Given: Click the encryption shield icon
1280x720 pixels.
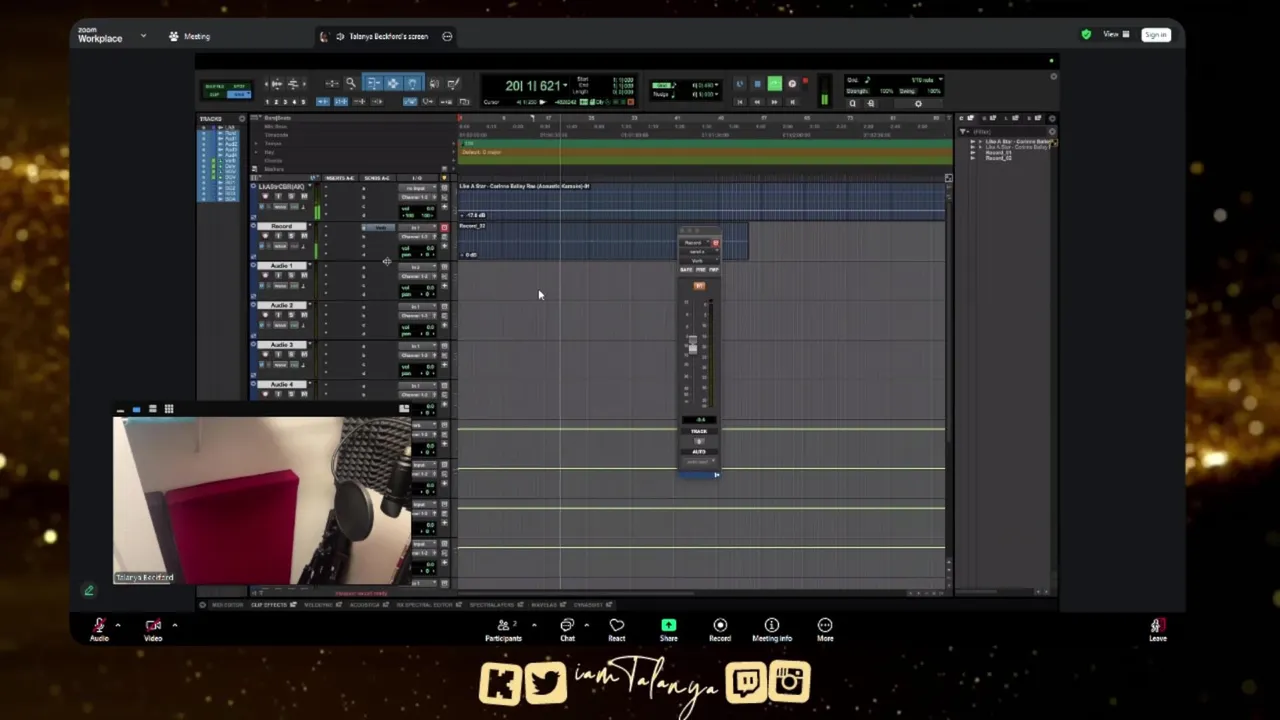Looking at the screenshot, I should click(1086, 35).
